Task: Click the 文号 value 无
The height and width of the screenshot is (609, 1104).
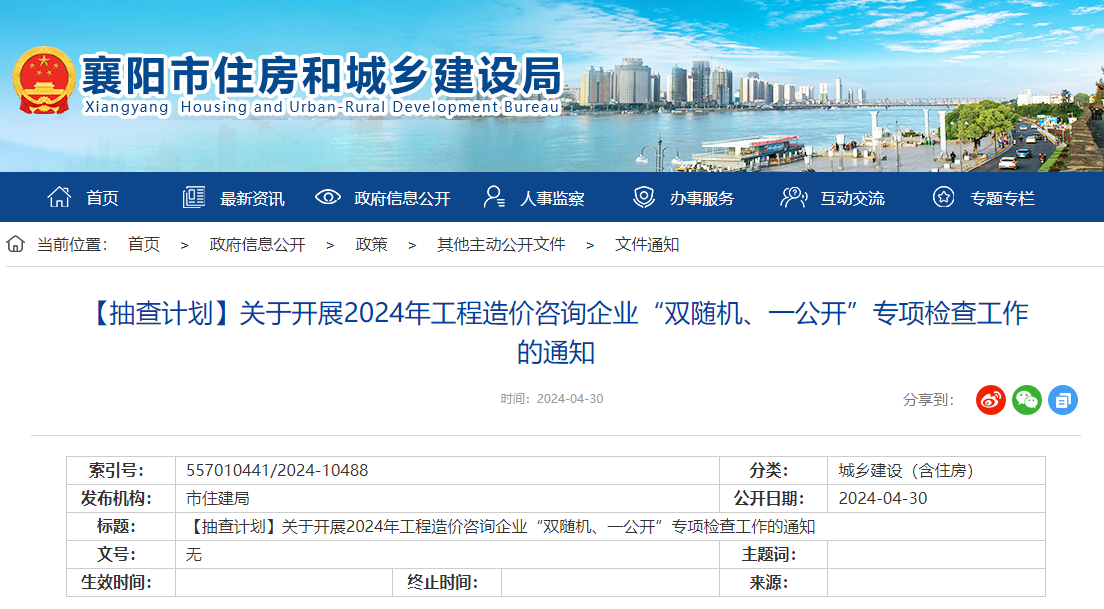Action: click(194, 555)
